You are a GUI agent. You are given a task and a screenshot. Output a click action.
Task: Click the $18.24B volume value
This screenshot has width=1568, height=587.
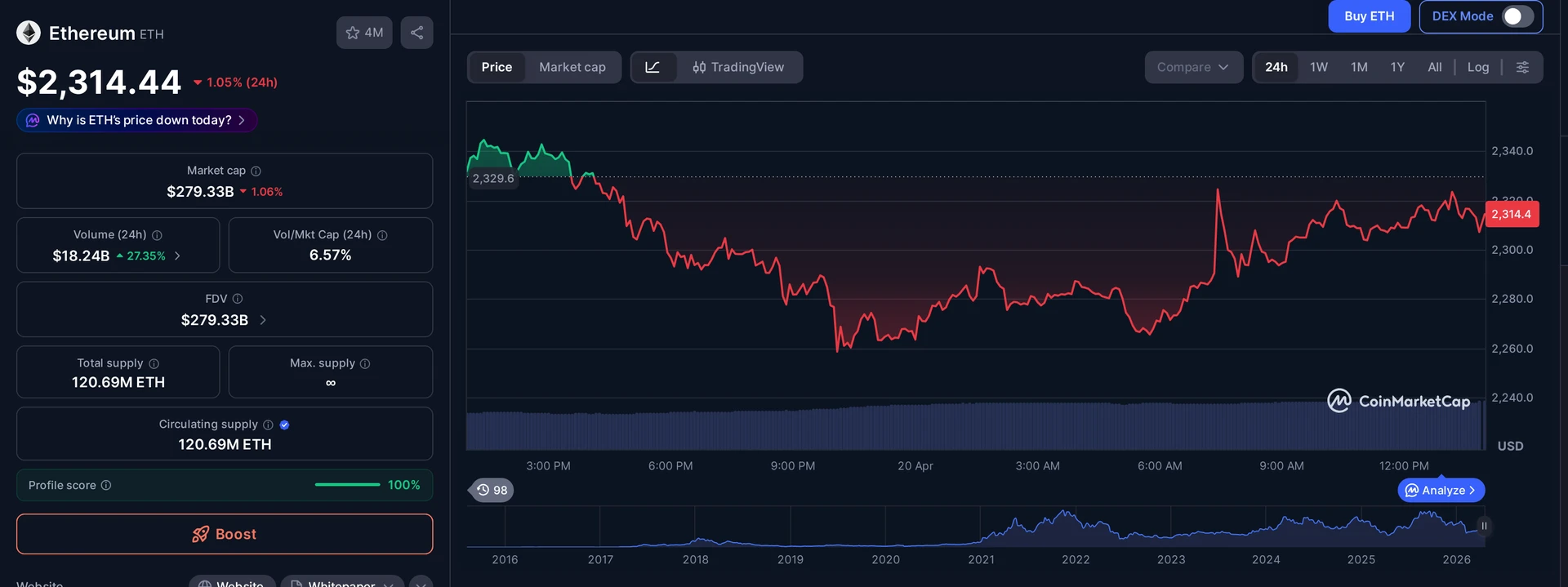tap(81, 256)
